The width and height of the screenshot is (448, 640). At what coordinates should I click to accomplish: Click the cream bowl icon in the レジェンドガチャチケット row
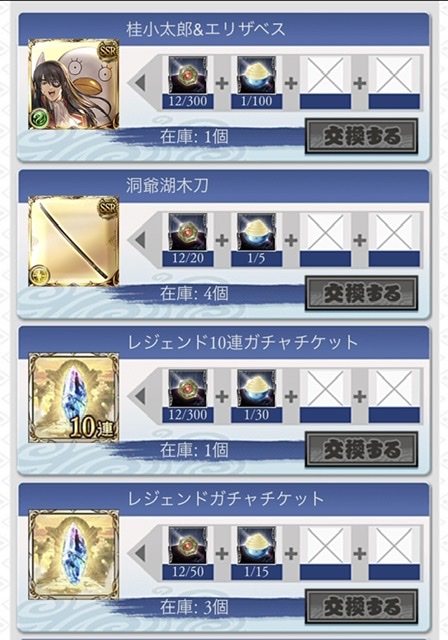point(257,546)
